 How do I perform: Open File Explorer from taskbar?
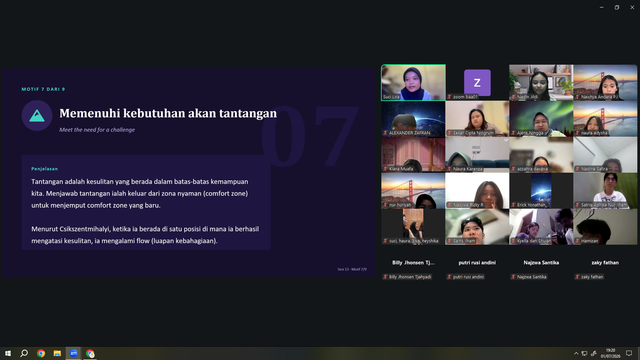(57, 353)
